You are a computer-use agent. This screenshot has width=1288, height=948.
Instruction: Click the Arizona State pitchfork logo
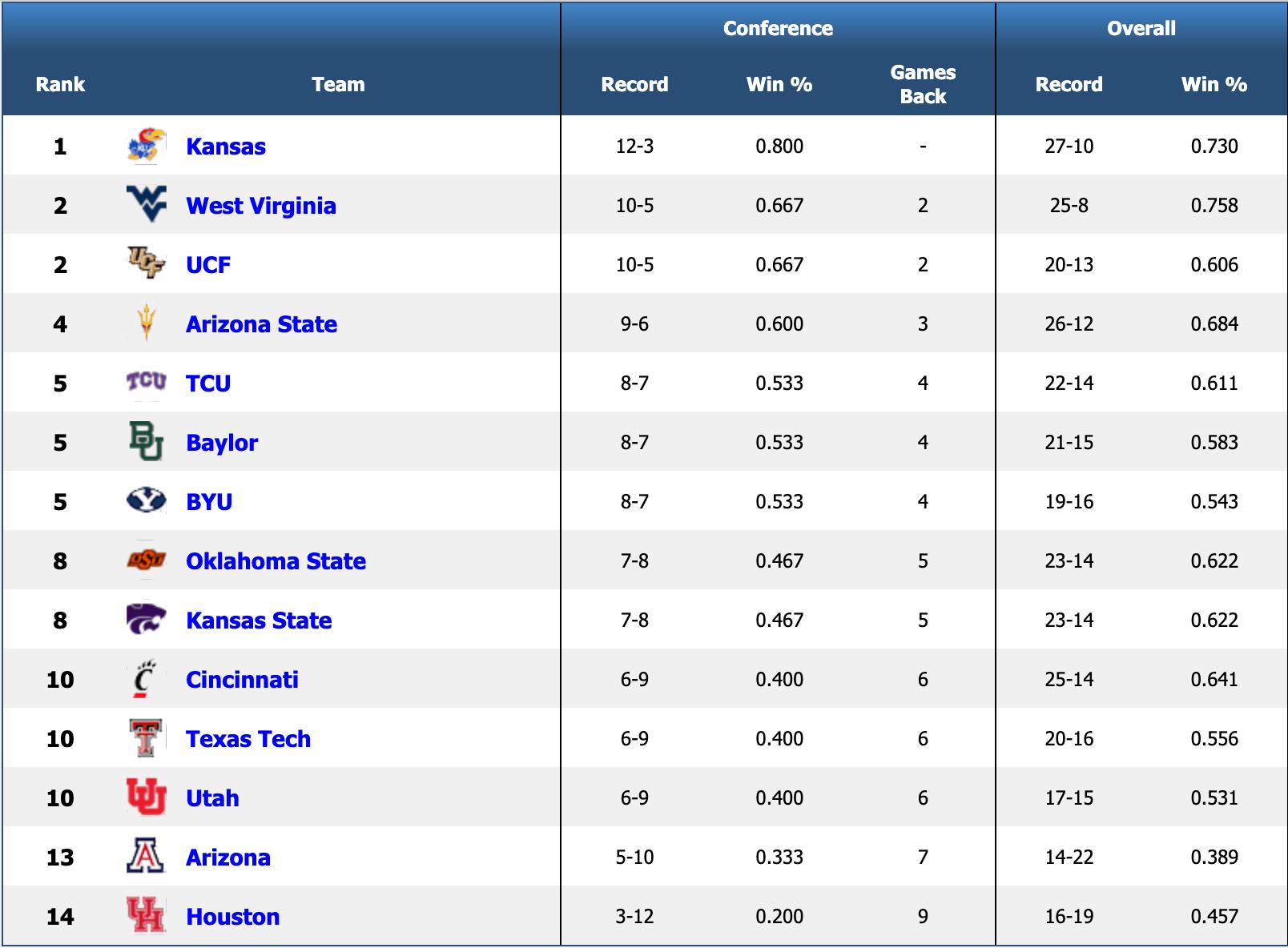(x=146, y=323)
